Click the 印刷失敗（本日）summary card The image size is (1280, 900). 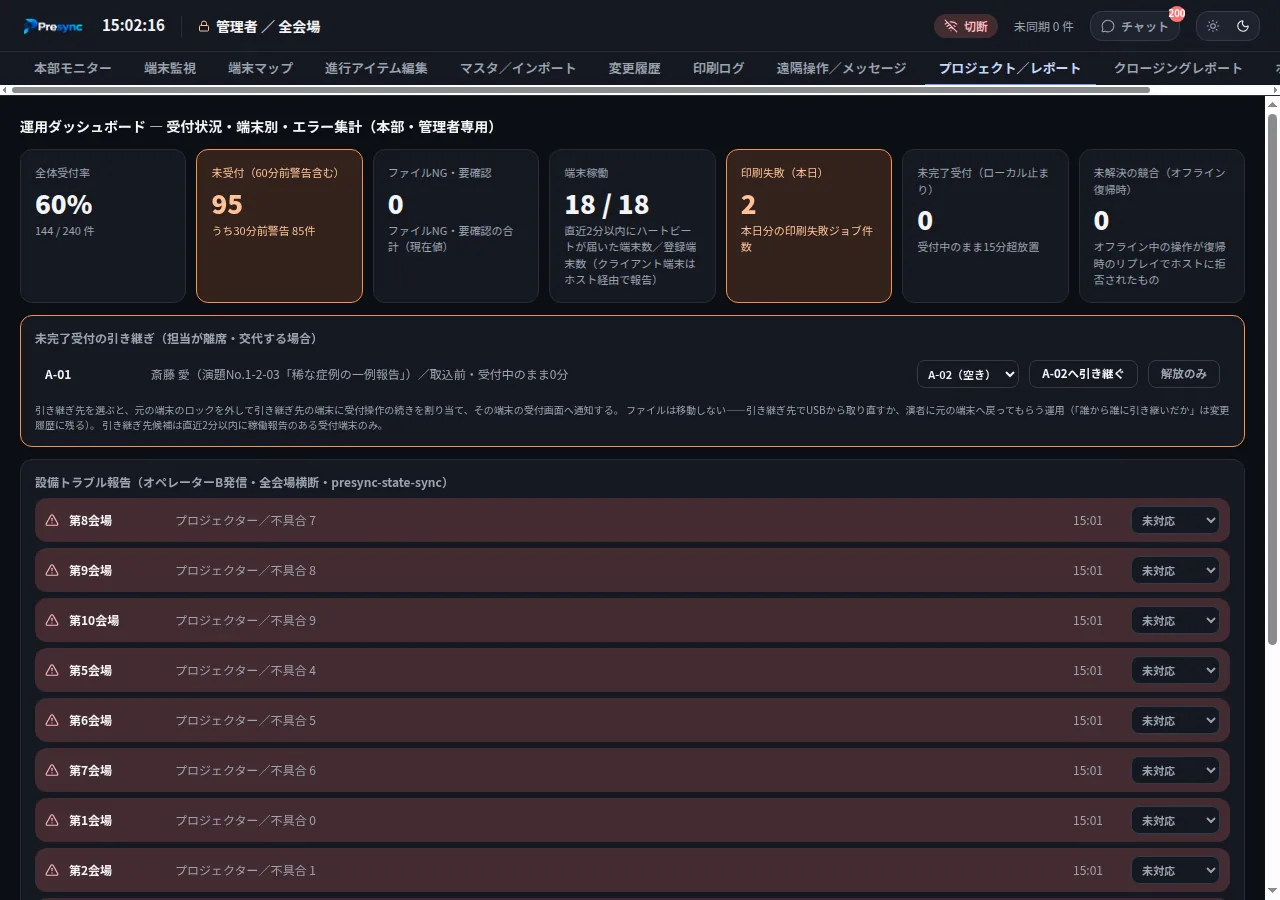(x=808, y=226)
